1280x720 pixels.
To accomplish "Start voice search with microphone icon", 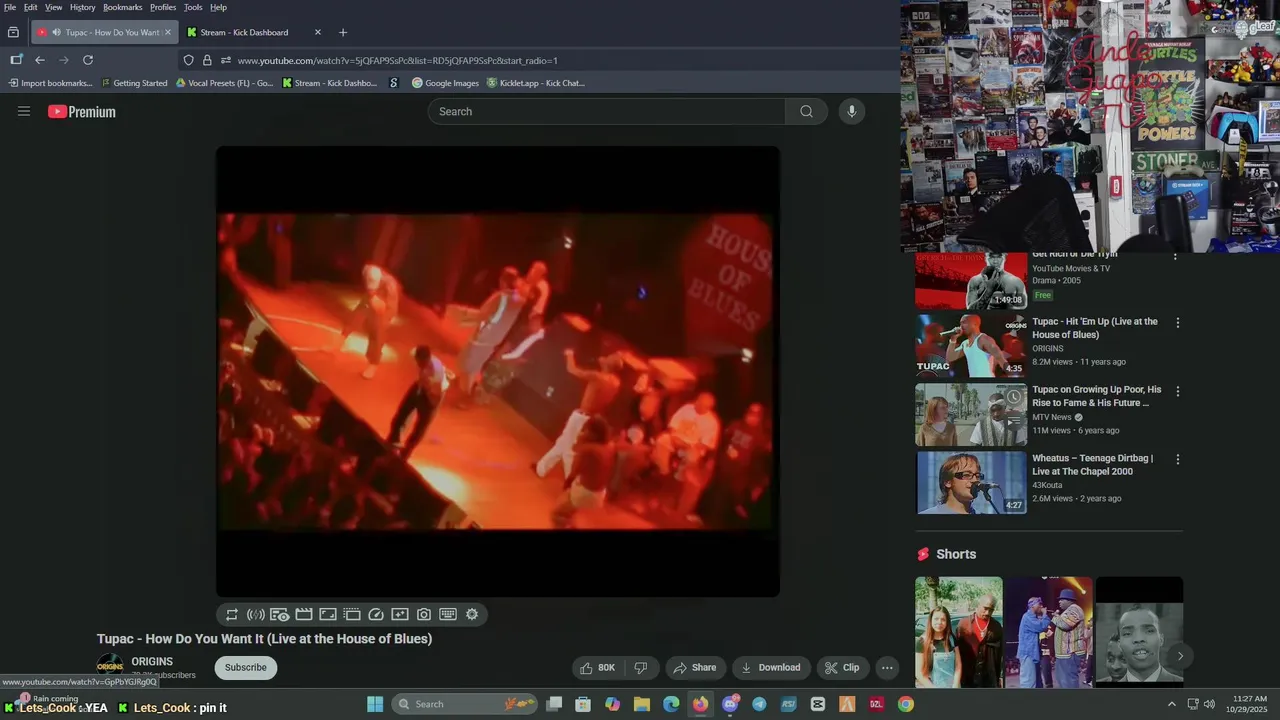I will click(852, 111).
